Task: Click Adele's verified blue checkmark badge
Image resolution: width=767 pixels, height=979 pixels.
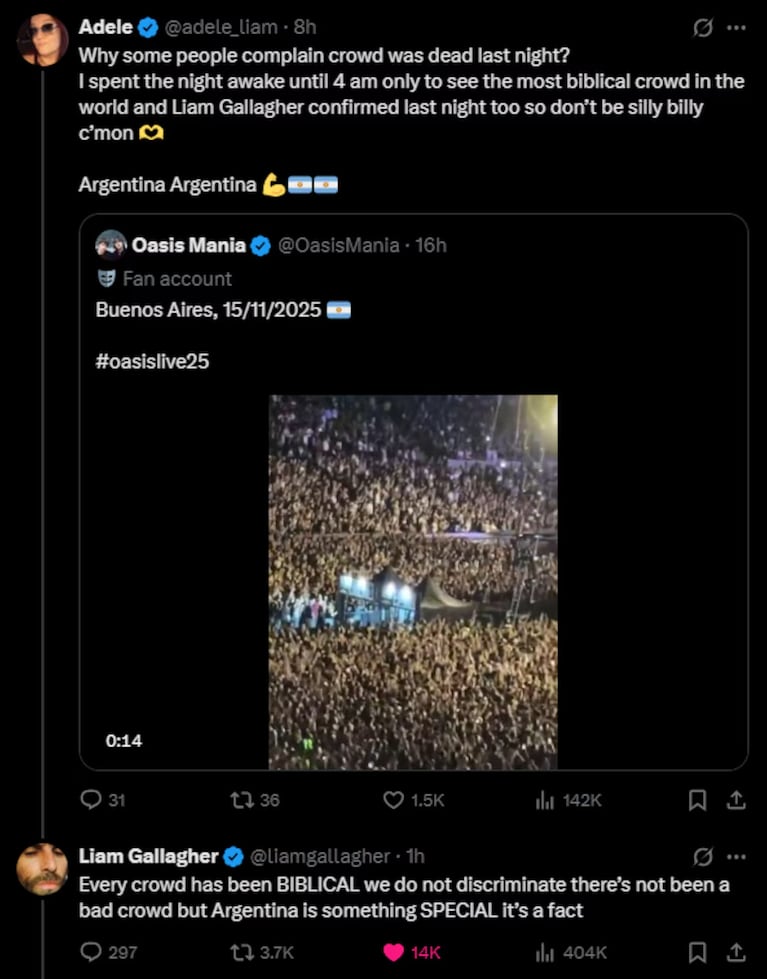Action: [x=147, y=26]
